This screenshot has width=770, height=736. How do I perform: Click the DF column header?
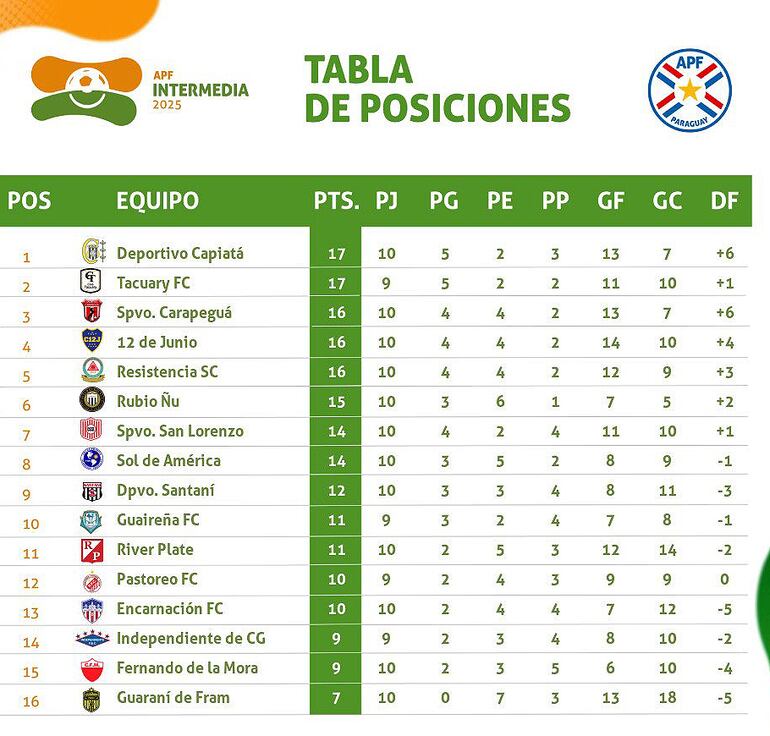click(723, 201)
